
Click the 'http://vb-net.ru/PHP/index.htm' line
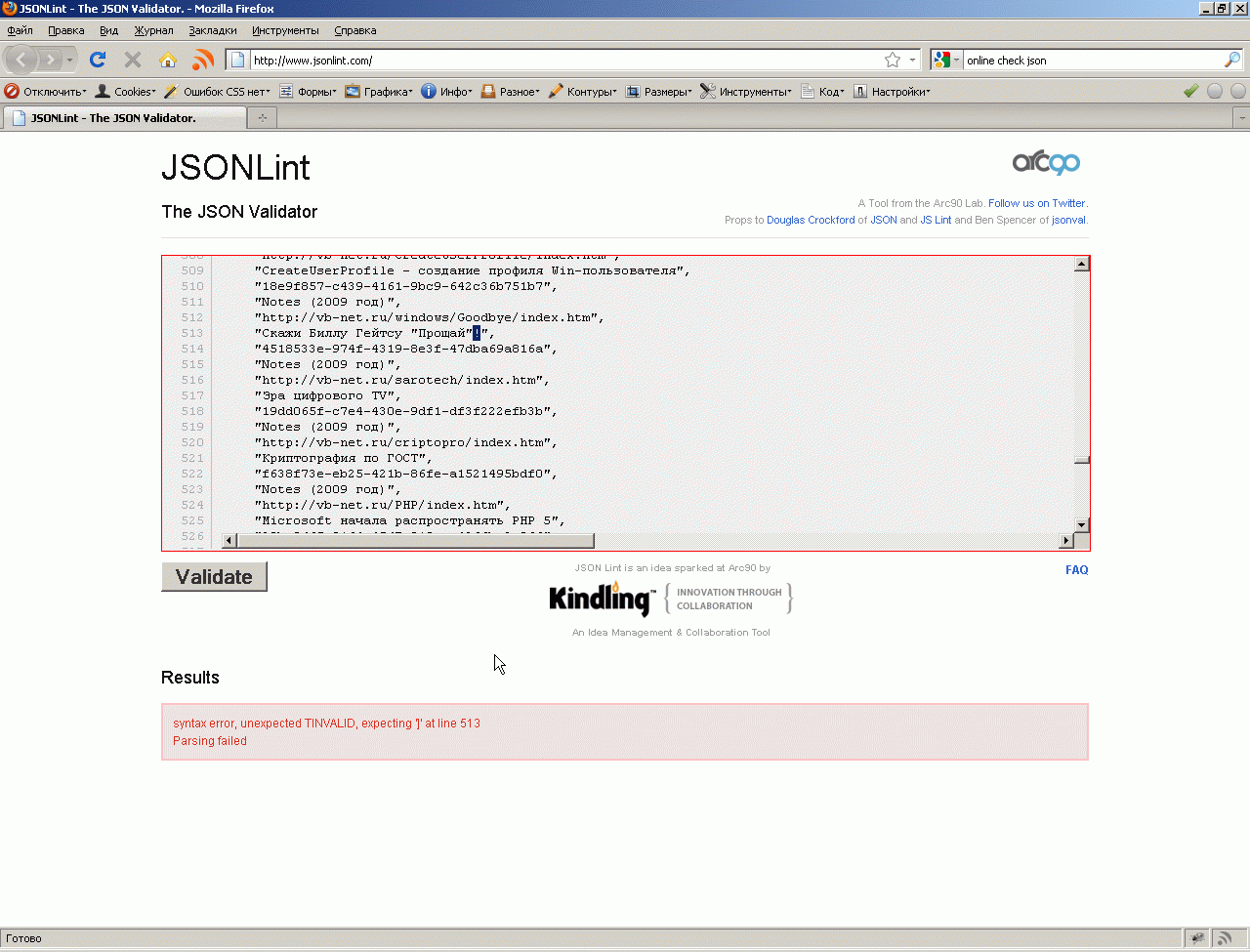(383, 505)
